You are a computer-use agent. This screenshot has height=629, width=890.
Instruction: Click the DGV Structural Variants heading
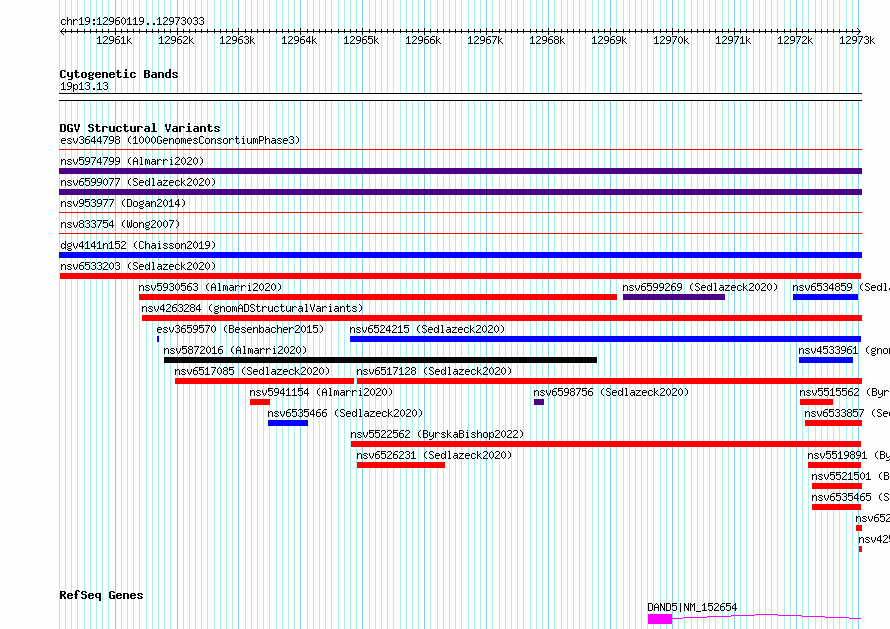pyautogui.click(x=140, y=128)
